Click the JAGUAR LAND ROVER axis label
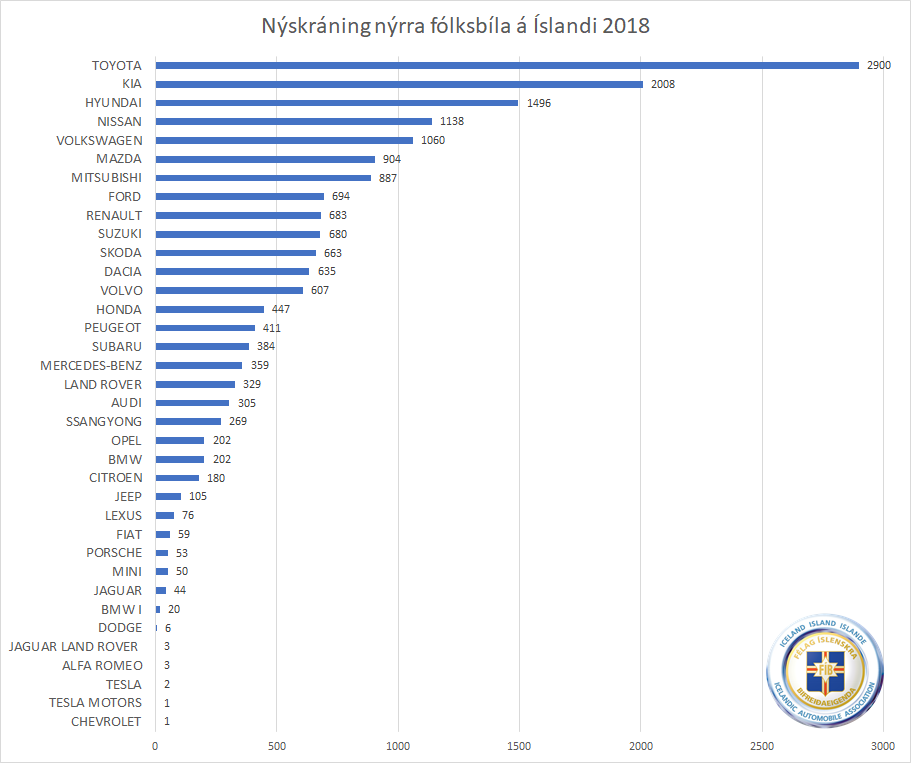The image size is (911, 763). (73, 646)
